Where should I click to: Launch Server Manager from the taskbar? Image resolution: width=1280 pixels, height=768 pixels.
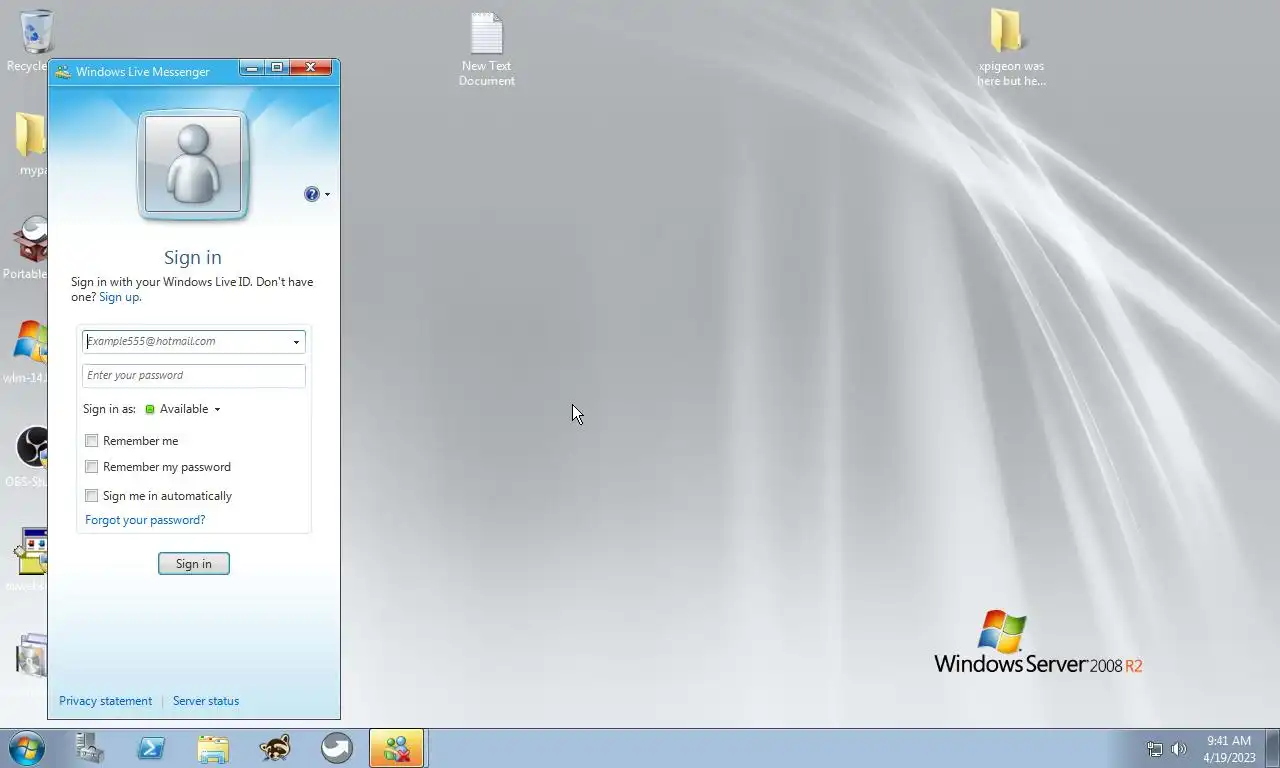tap(90, 748)
